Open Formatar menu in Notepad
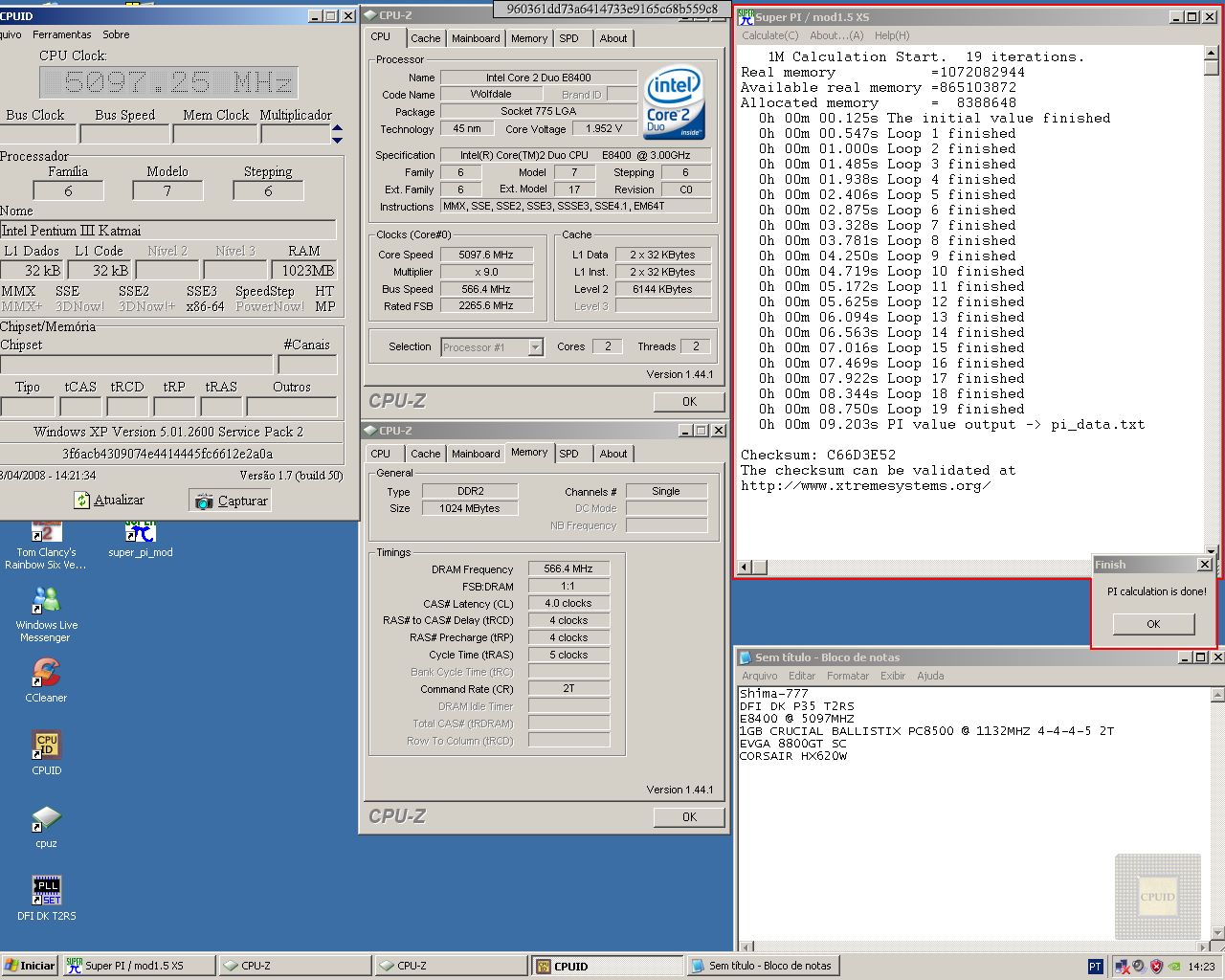 pos(848,676)
